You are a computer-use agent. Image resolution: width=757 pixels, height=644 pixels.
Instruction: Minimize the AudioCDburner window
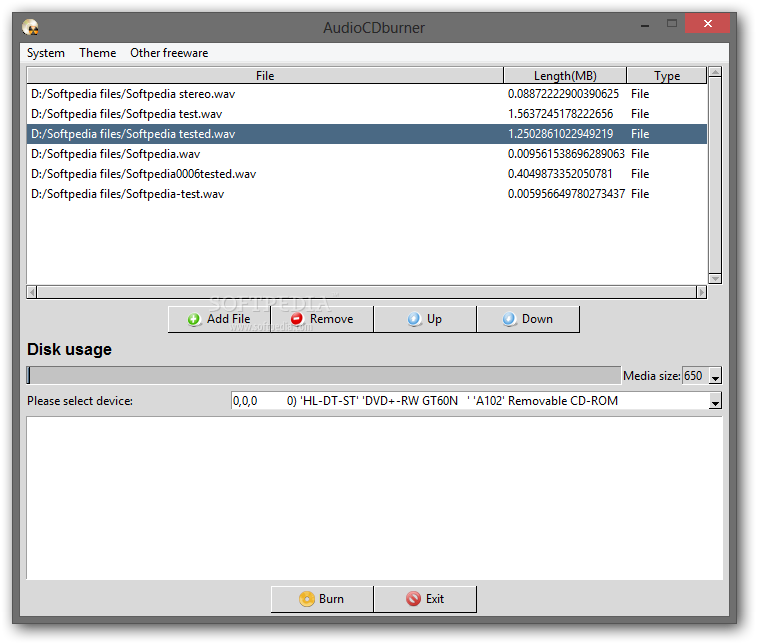(645, 24)
